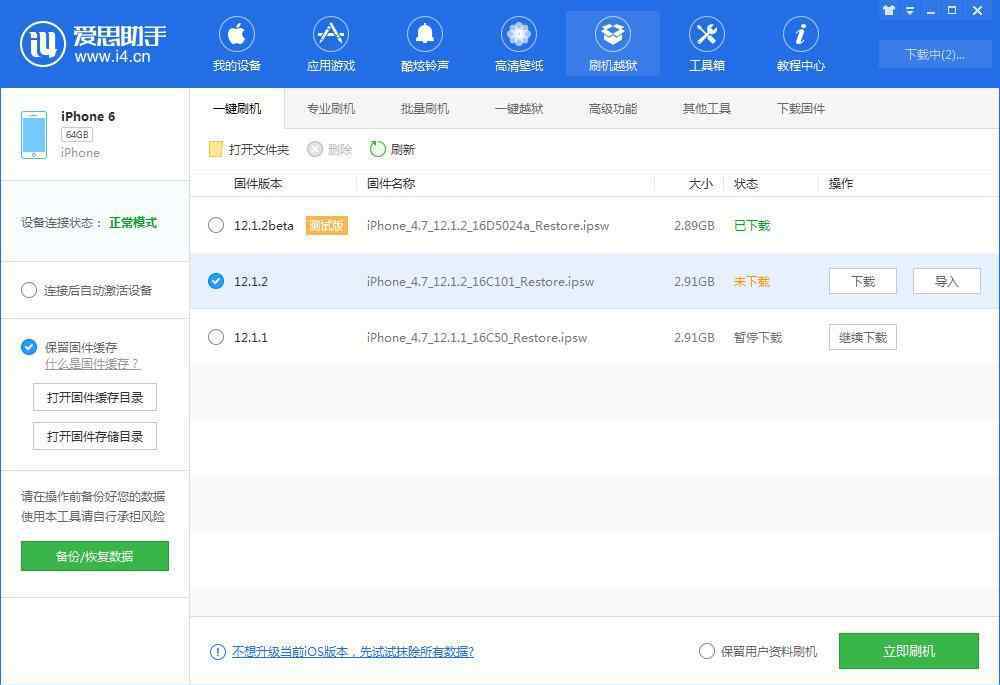
Task: Click green 备份/恢复数据 button
Action: click(x=95, y=556)
